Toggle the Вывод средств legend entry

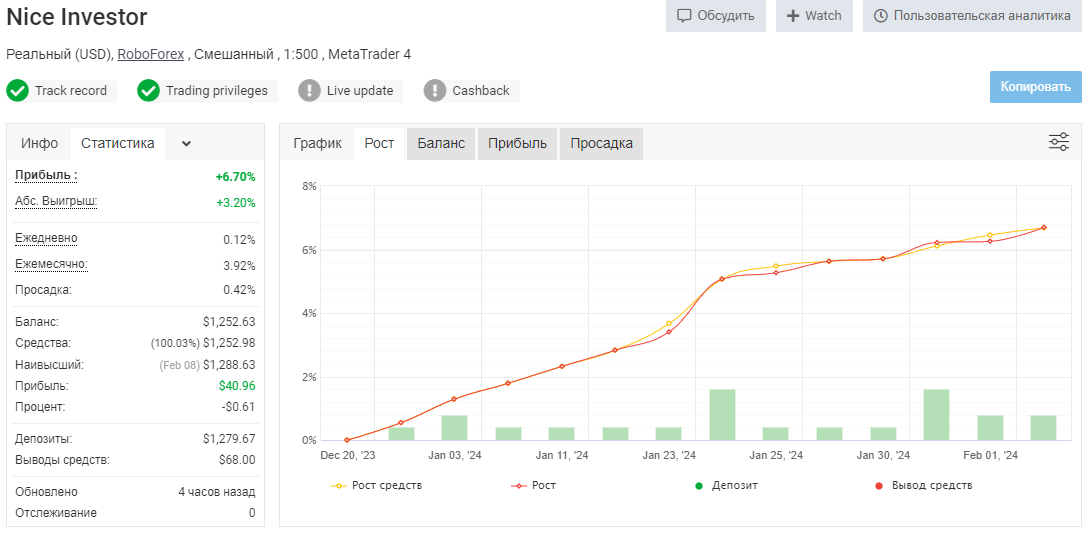923,486
